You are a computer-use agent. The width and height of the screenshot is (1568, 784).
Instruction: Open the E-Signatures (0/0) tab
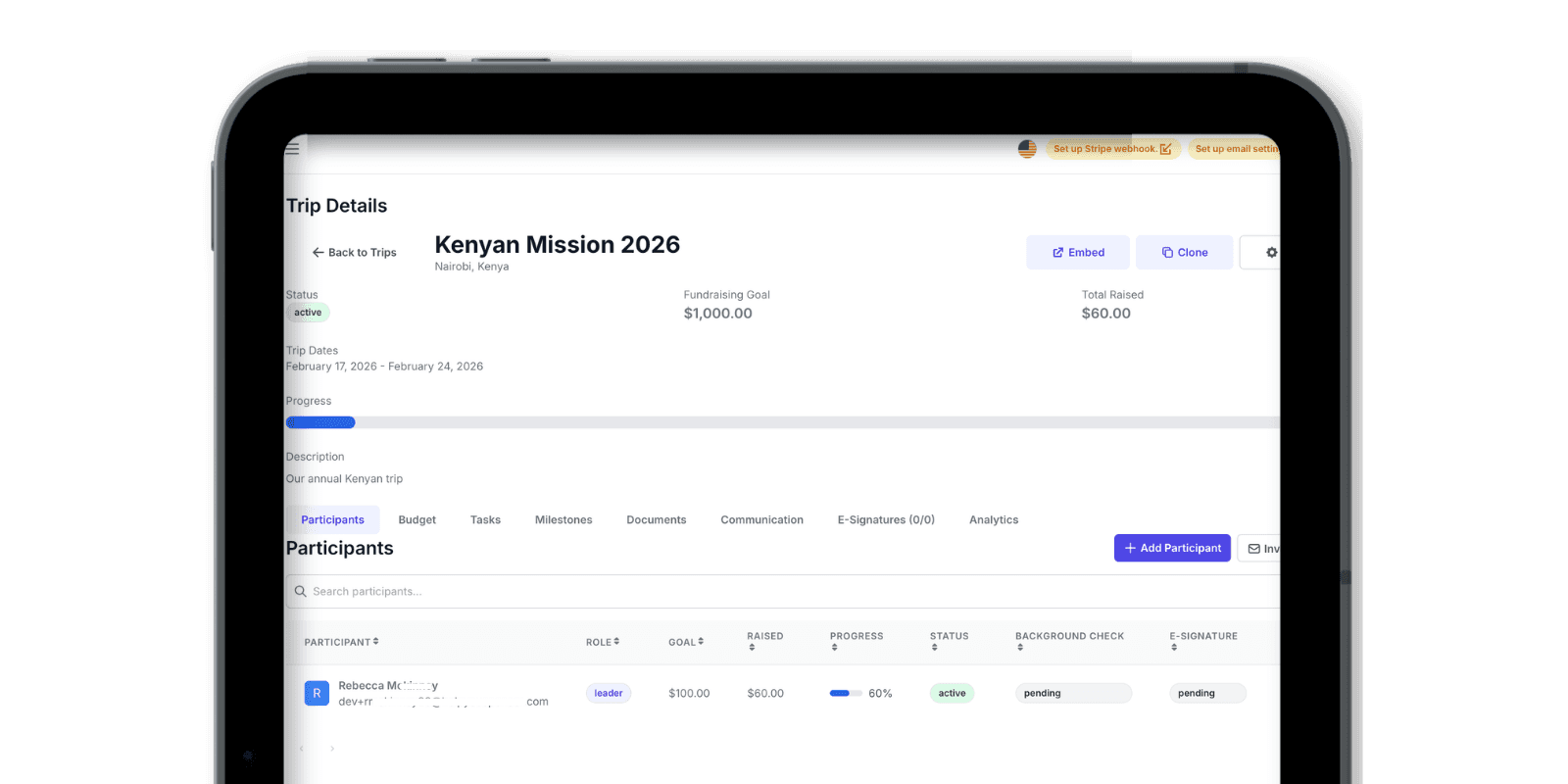[x=886, y=520]
